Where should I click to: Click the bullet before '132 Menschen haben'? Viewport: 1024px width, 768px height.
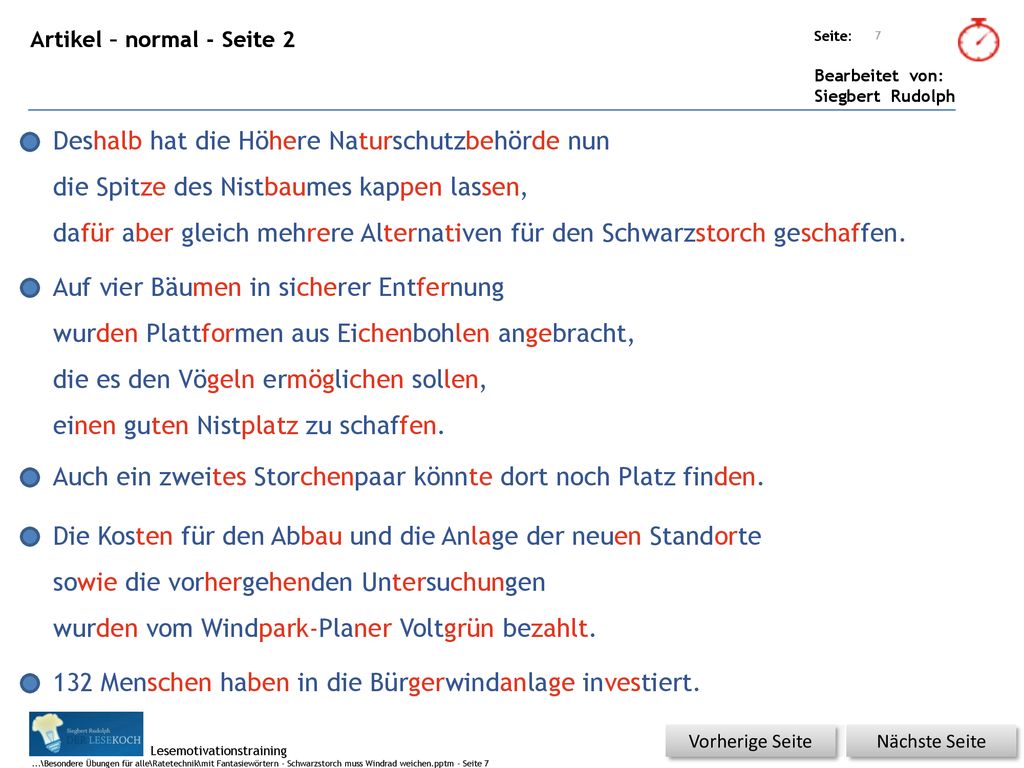point(30,683)
